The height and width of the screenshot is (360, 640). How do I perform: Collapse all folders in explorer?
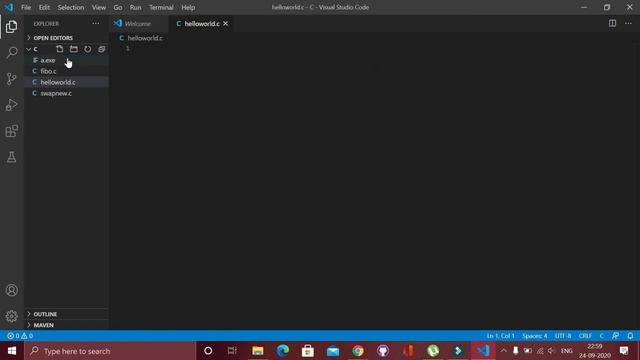(102, 49)
